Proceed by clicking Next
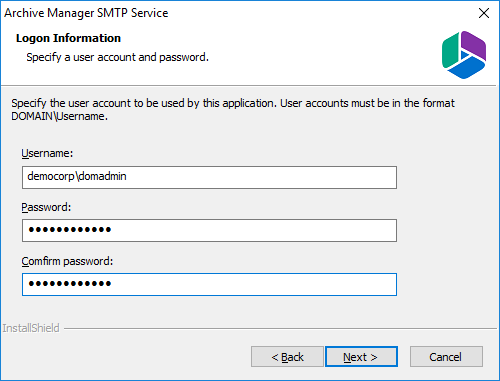The image size is (500, 381). coord(361,357)
